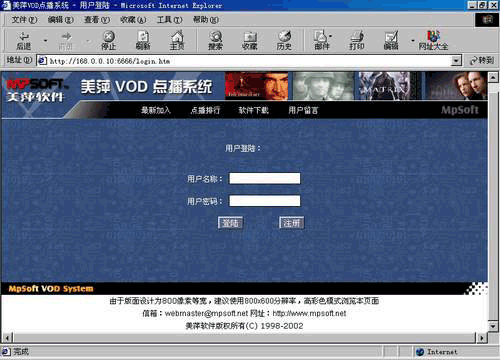Click the 完成 status bar text

pyautogui.click(x=21, y=351)
